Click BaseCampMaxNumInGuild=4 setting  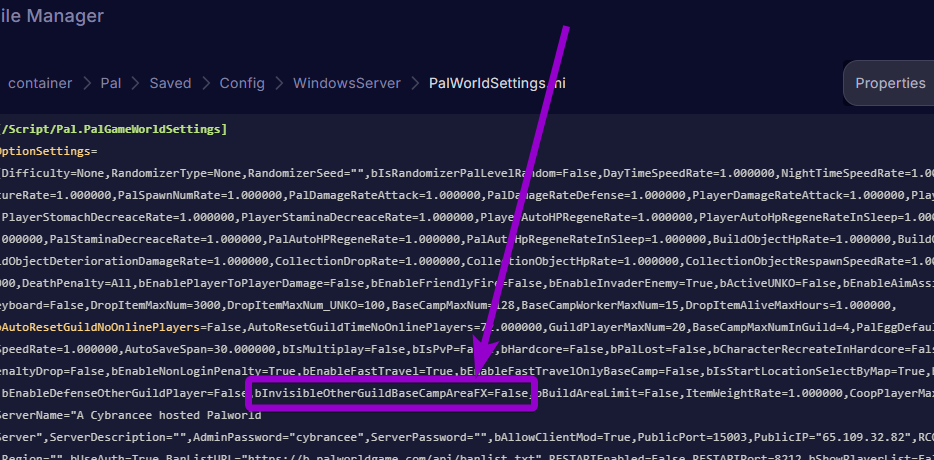pos(770,327)
